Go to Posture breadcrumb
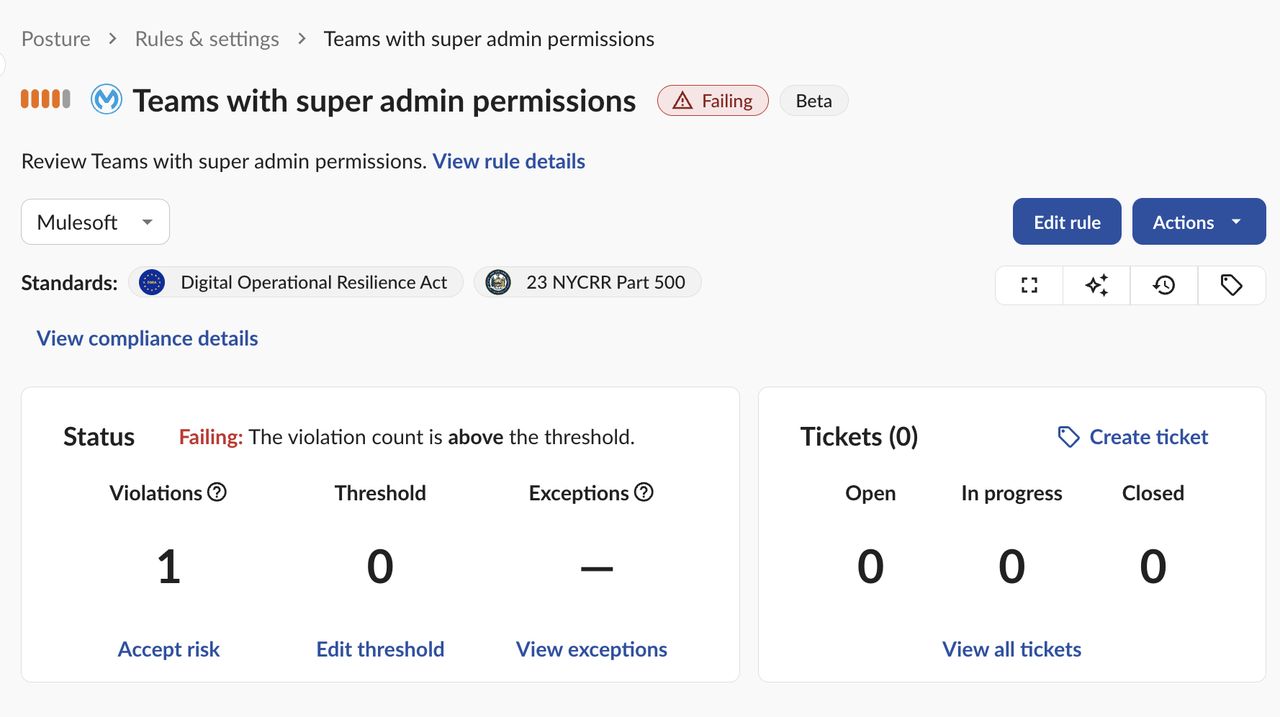The width and height of the screenshot is (1280, 717). [56, 39]
